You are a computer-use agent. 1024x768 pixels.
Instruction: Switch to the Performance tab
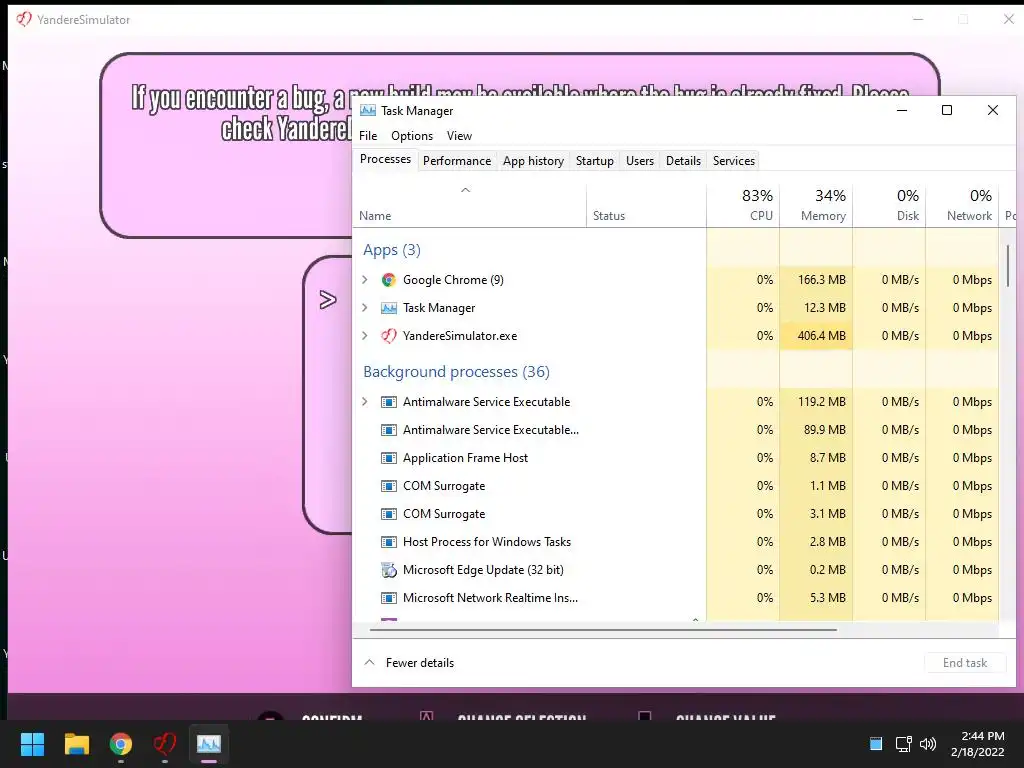point(457,161)
